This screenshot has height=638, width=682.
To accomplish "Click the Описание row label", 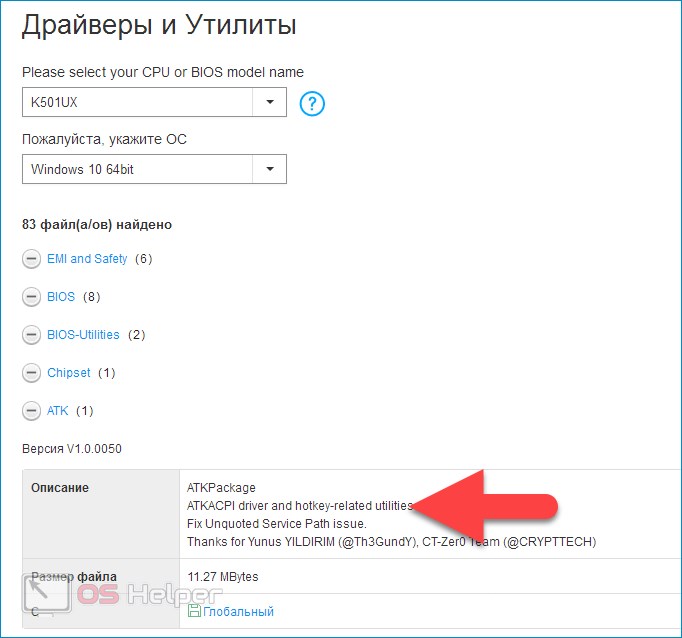I will [x=60, y=488].
